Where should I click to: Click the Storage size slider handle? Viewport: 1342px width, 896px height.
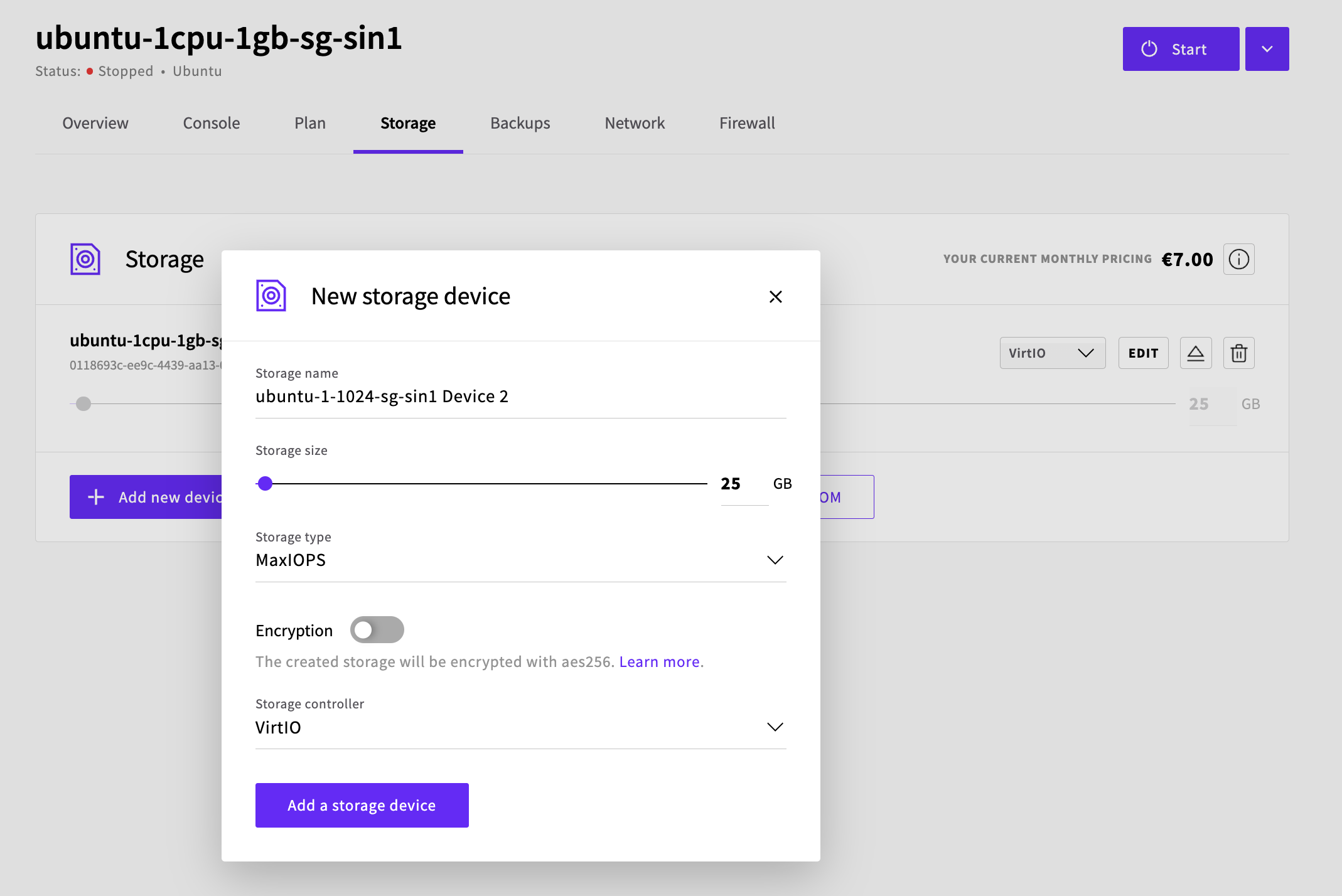click(266, 483)
